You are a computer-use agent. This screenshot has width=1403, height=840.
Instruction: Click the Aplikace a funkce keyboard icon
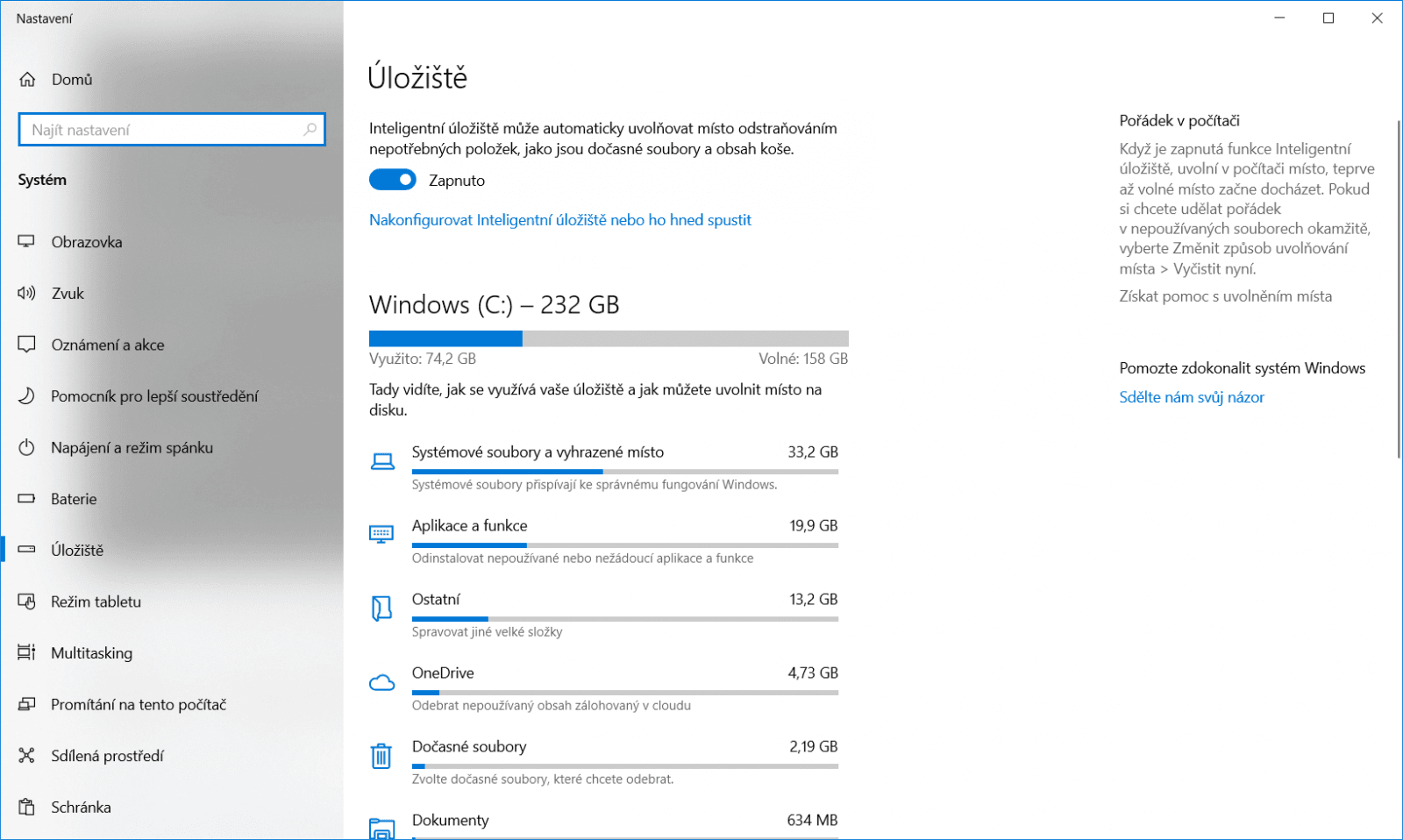(381, 534)
